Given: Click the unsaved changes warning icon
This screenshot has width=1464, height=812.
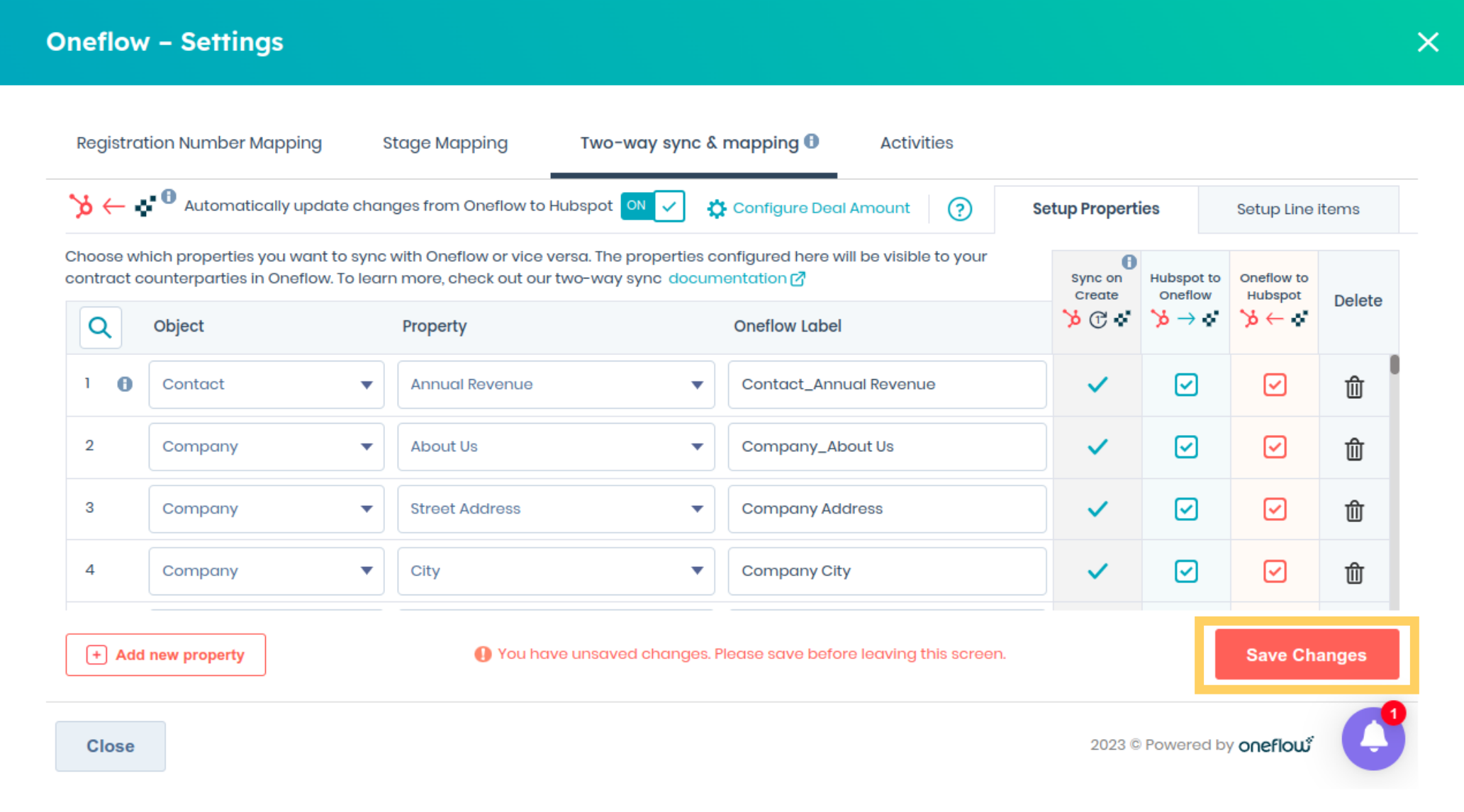Looking at the screenshot, I should [483, 654].
